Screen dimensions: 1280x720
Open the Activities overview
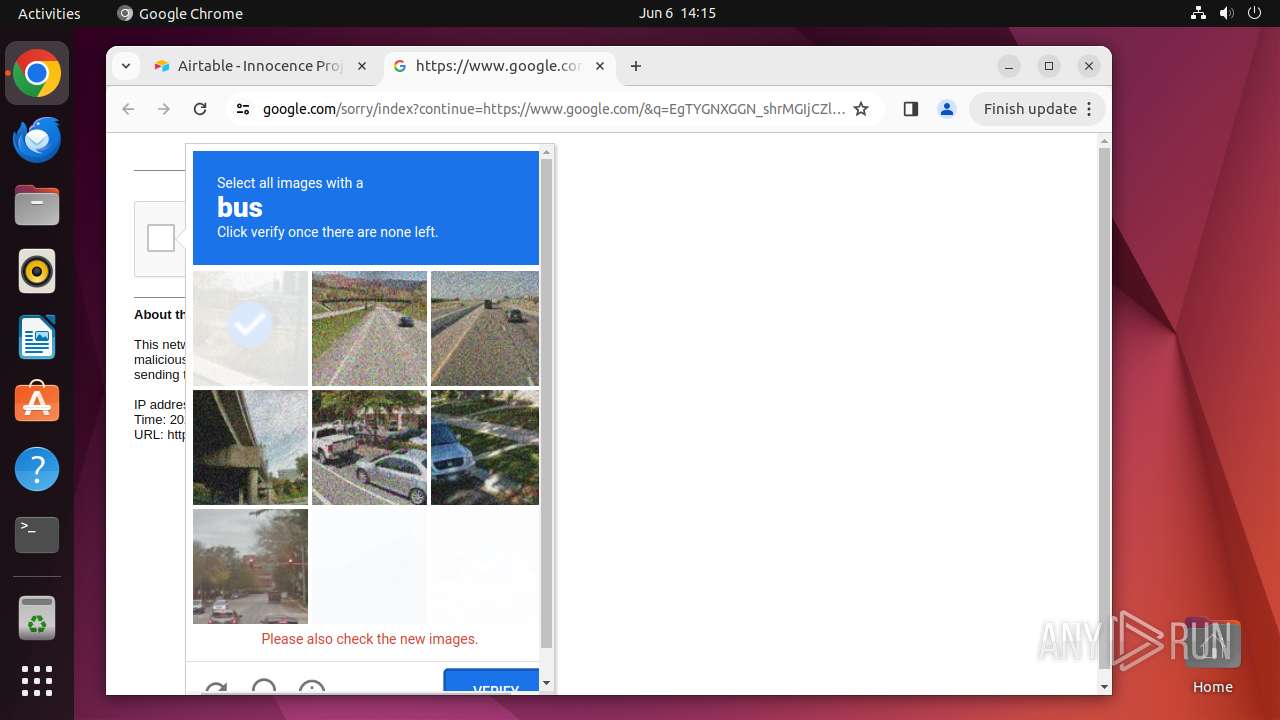click(x=49, y=13)
